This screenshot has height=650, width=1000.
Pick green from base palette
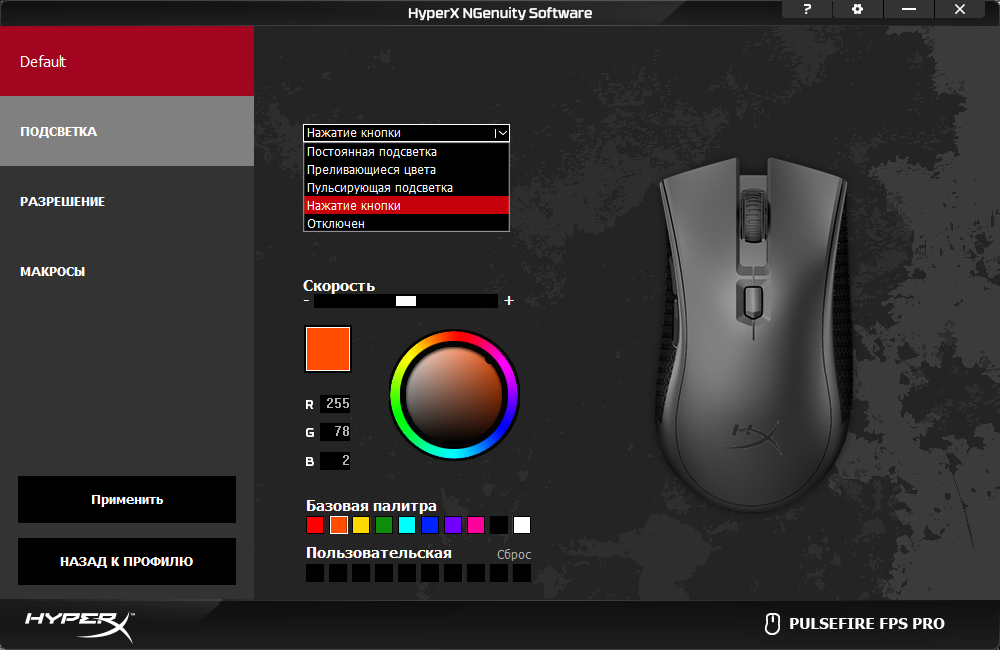[x=384, y=525]
